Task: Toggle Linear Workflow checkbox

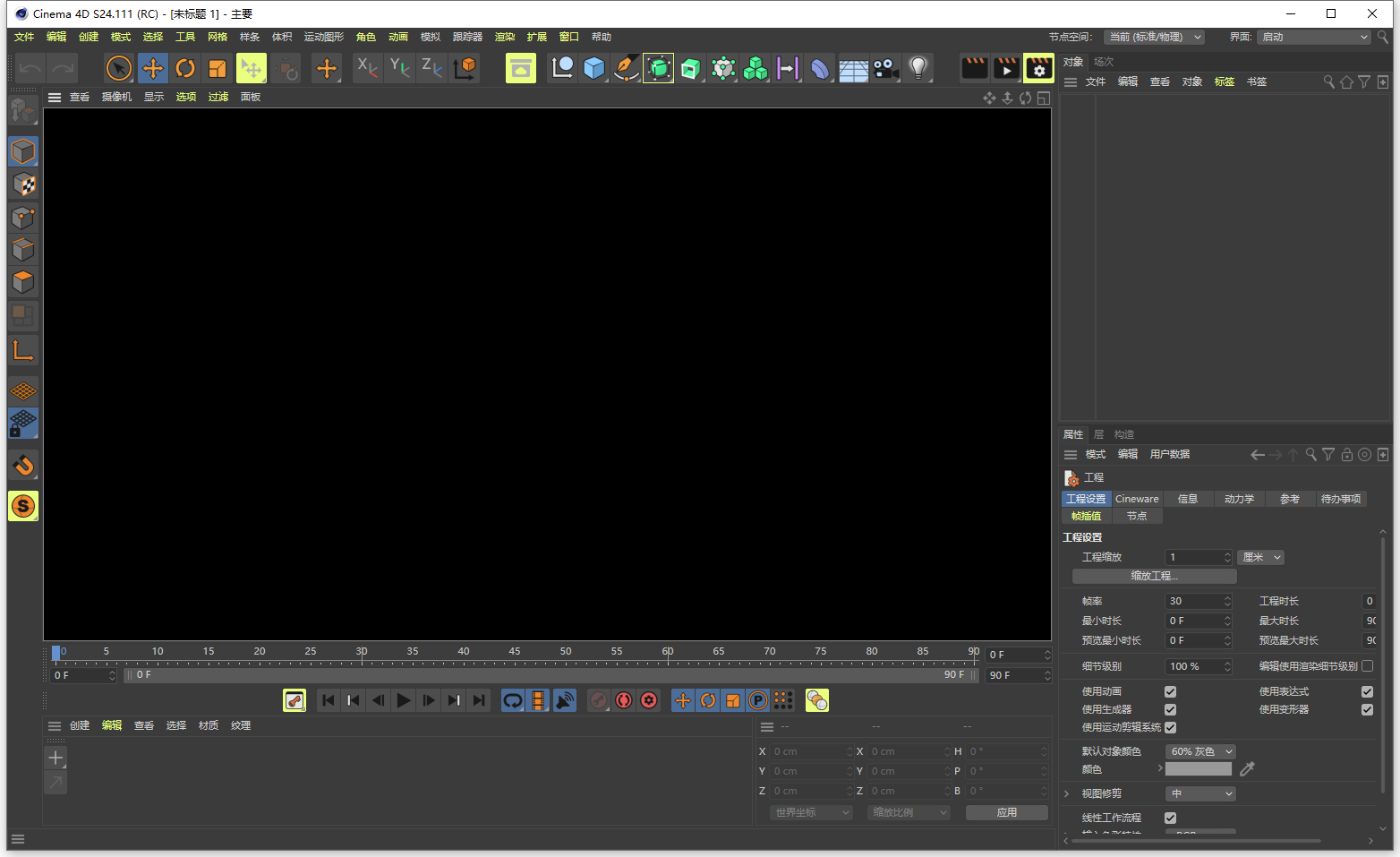Action: pos(1170,818)
